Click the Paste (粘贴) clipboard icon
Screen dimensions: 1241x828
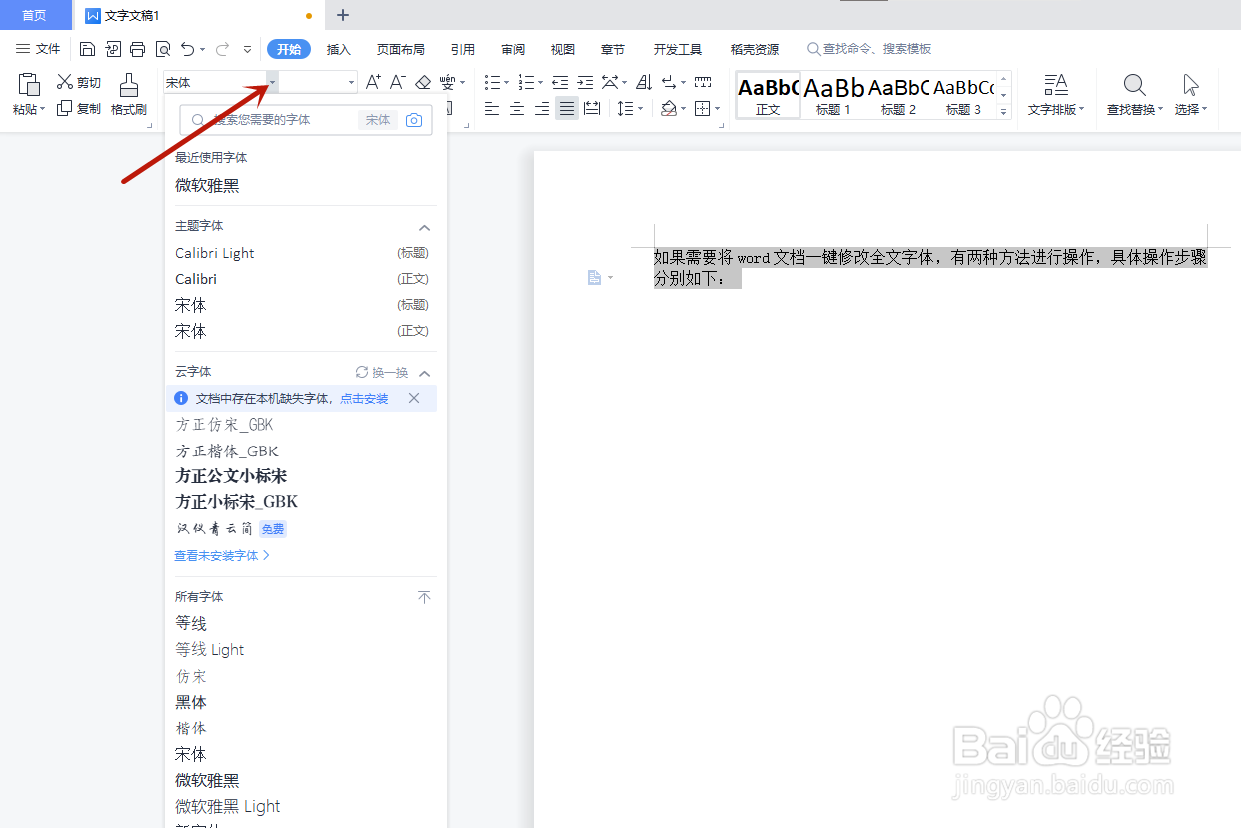click(29, 85)
